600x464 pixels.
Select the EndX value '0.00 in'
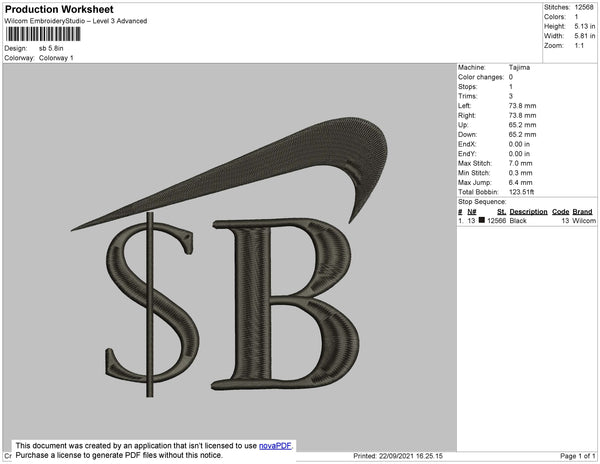pyautogui.click(x=519, y=144)
